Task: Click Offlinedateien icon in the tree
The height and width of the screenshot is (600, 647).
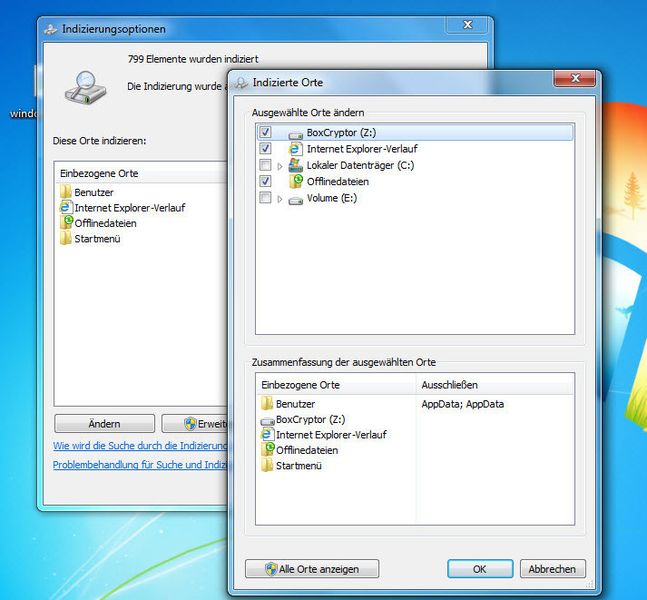Action: point(296,181)
